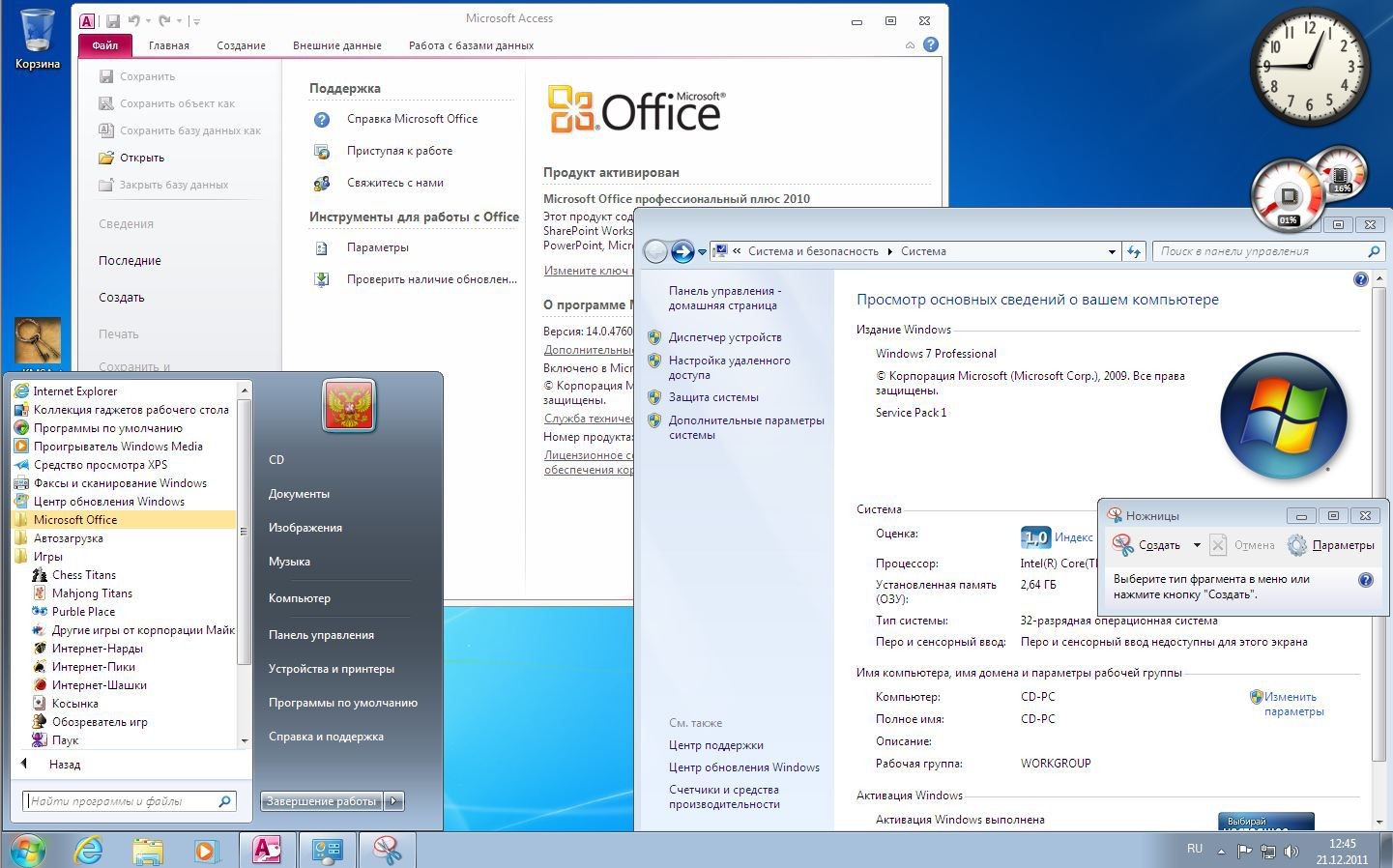Click the volume icon in system tray
Viewport: 1393px width, 868px height.
pyautogui.click(x=1291, y=852)
